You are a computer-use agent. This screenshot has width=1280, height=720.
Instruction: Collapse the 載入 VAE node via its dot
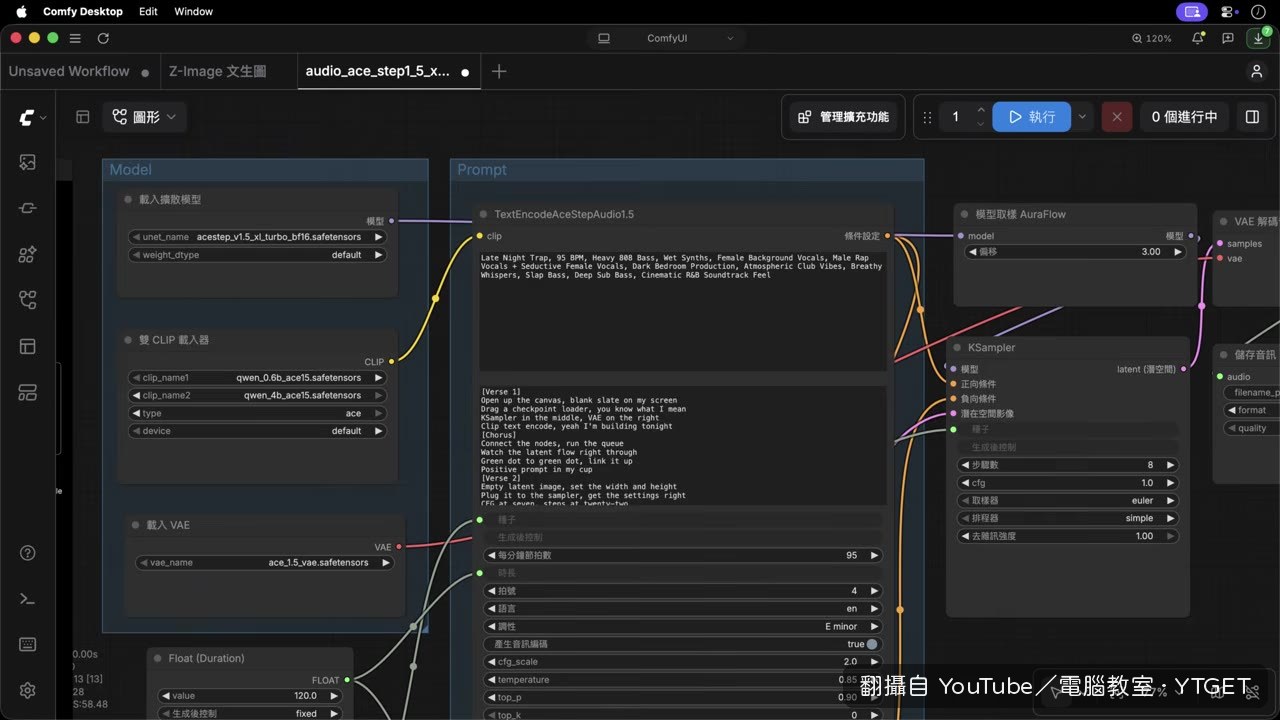(136, 525)
